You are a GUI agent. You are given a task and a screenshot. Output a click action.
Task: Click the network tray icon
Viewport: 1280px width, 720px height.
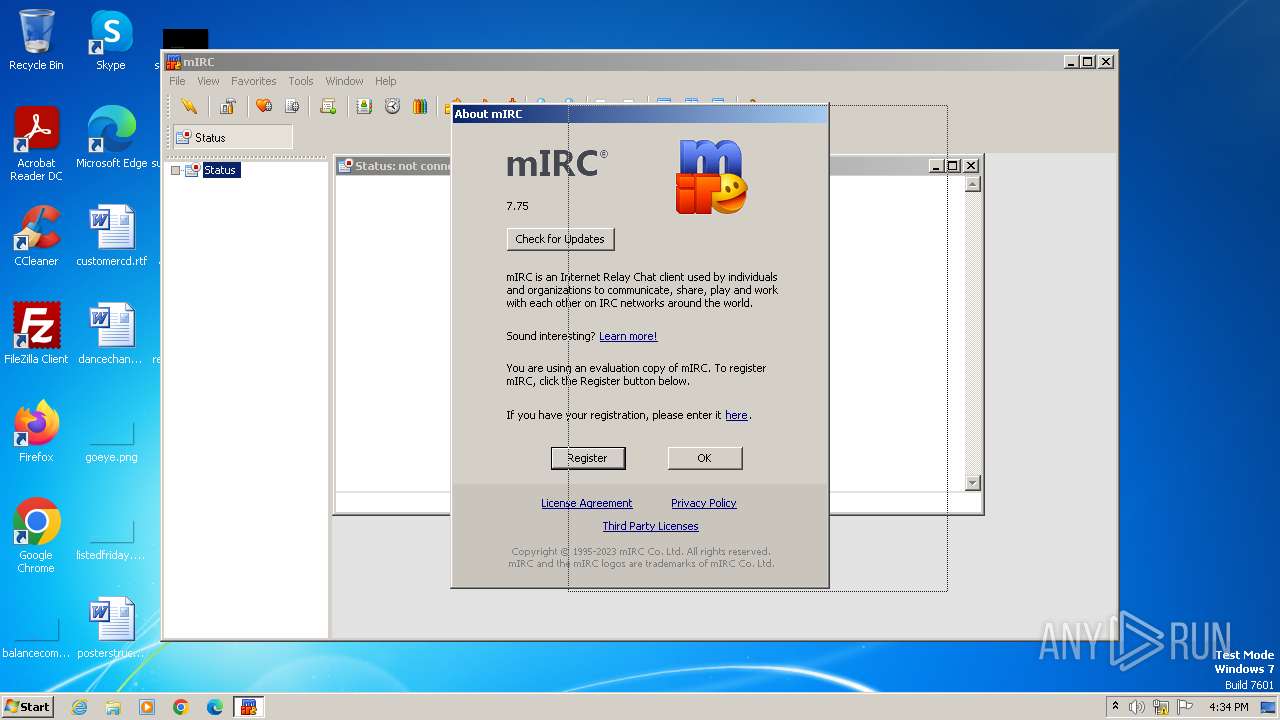pos(1161,707)
